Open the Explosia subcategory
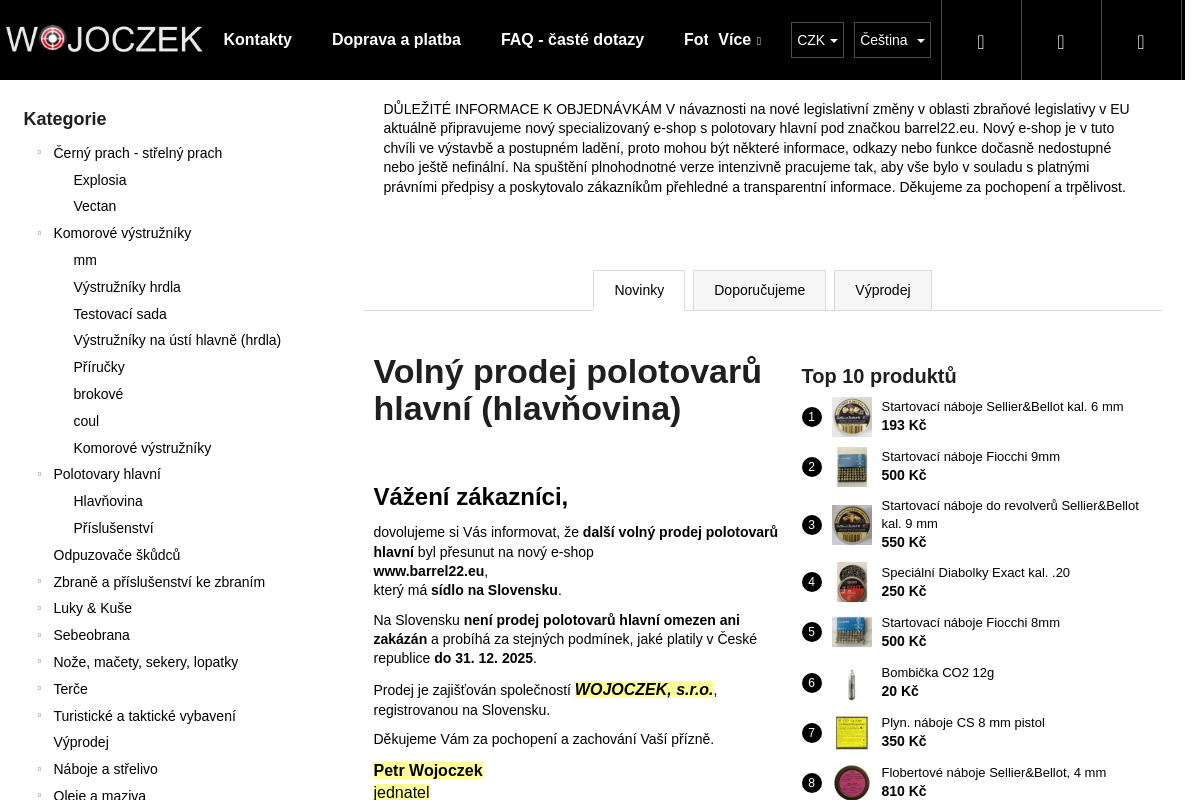 coord(100,180)
